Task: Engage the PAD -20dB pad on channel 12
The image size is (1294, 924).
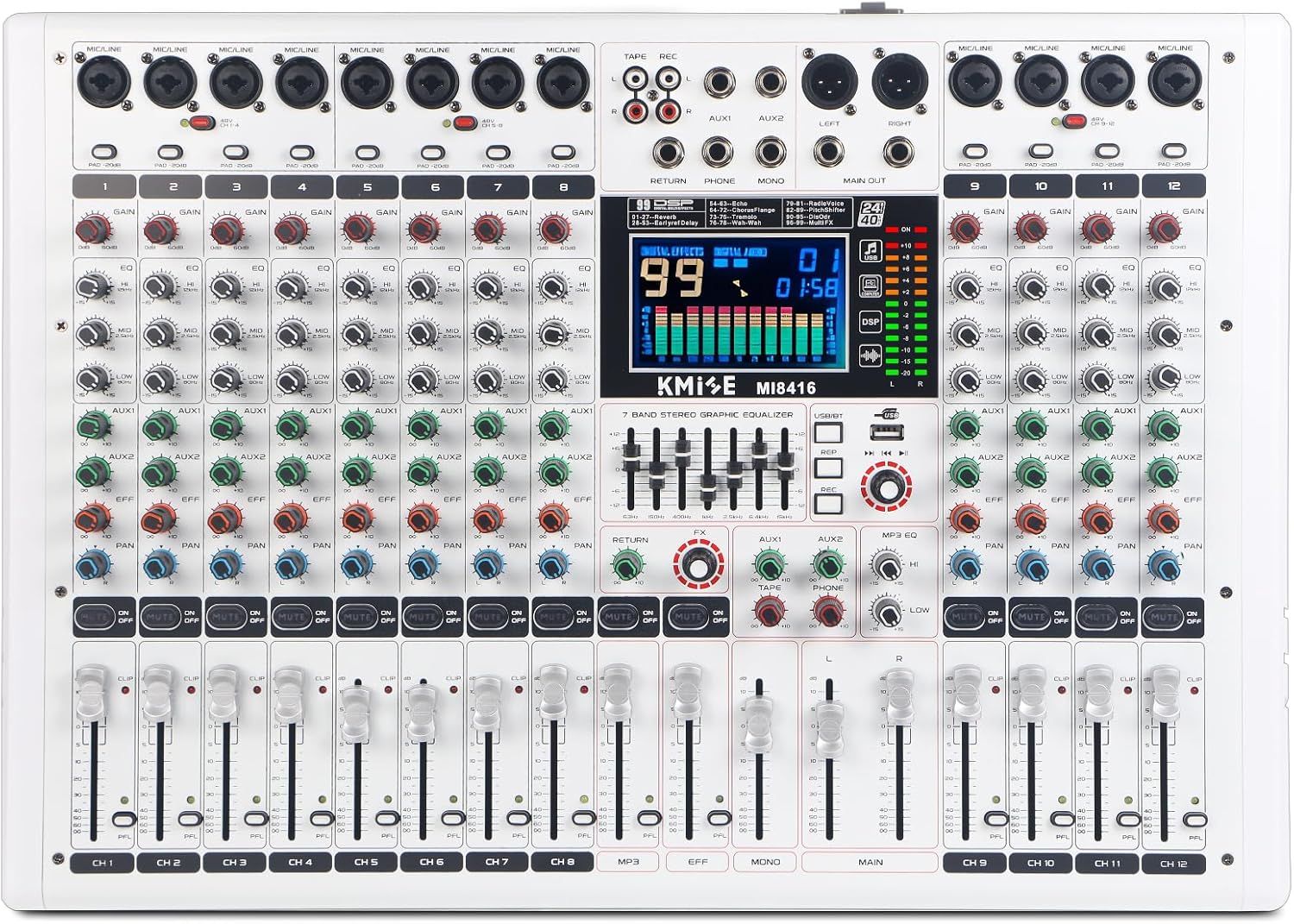Action: pyautogui.click(x=1174, y=150)
